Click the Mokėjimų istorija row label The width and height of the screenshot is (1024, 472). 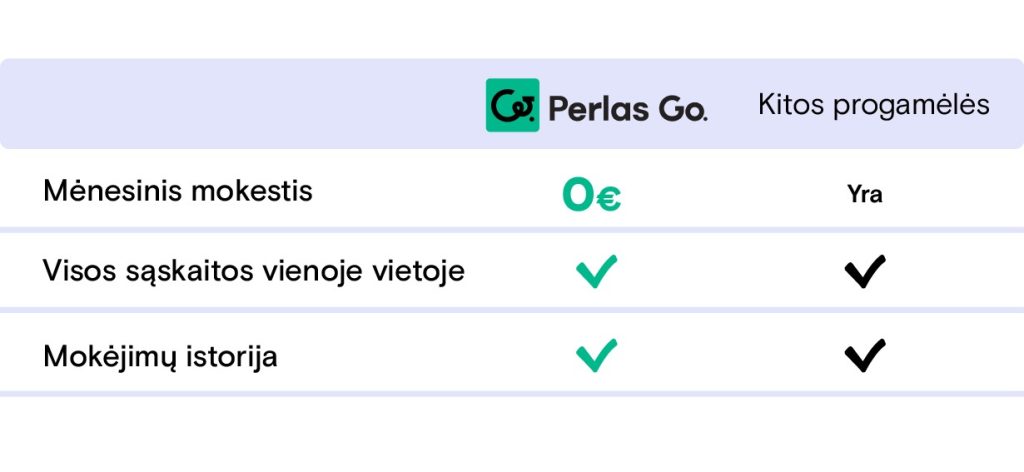[160, 356]
